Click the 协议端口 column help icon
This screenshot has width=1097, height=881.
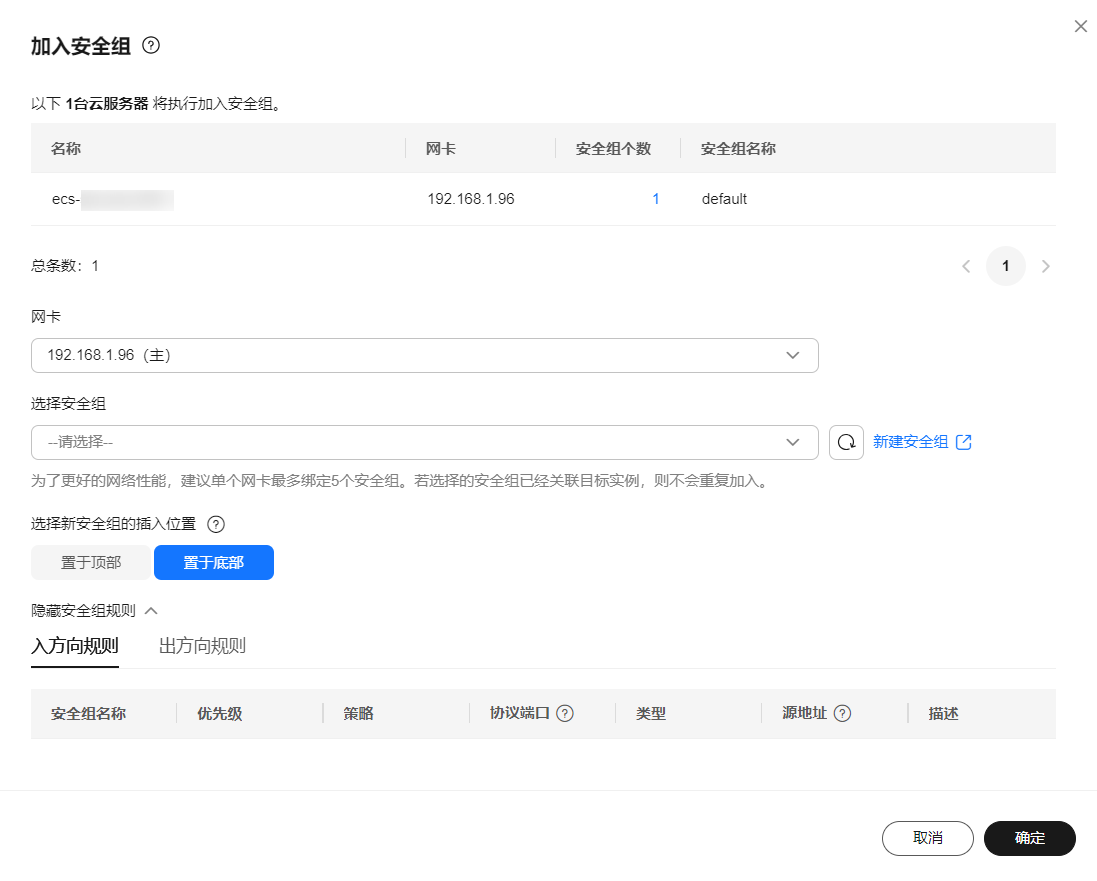pyautogui.click(x=565, y=713)
